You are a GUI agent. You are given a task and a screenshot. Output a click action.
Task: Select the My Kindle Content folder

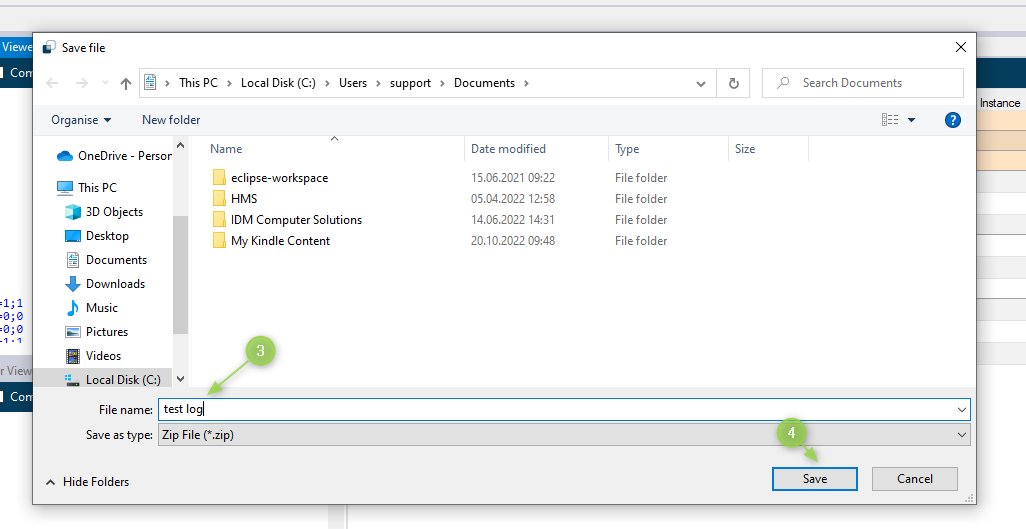click(280, 241)
